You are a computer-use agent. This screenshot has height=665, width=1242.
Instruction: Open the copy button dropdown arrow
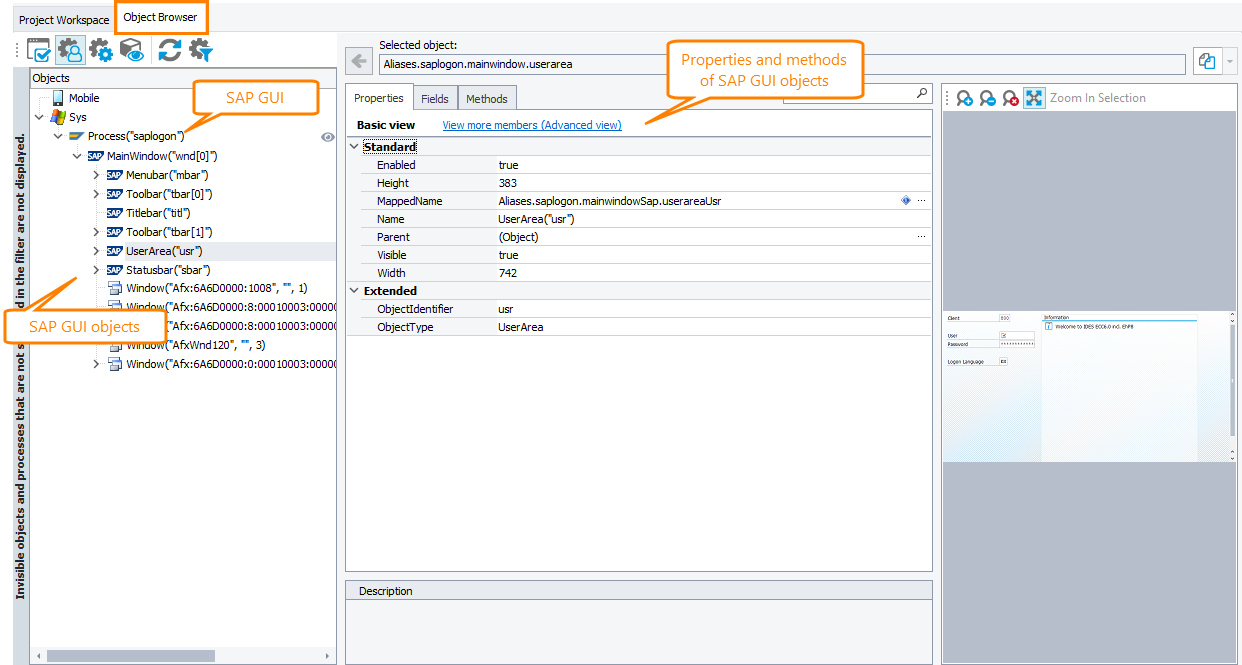point(1228,61)
